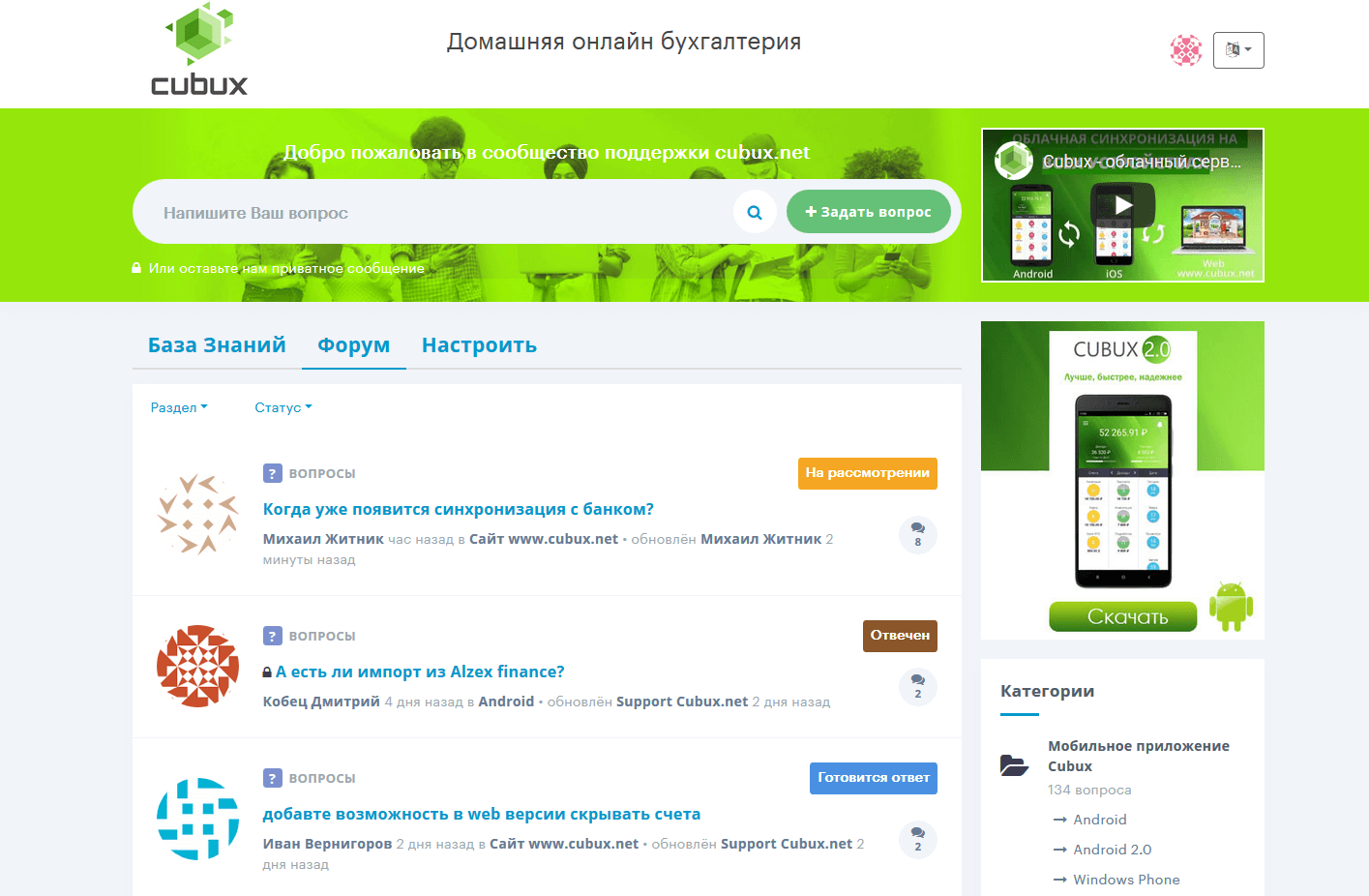Click the folder icon beside 'Мобильное приложение Cubux'
Viewport: 1369px width, 896px height.
[x=1014, y=765]
